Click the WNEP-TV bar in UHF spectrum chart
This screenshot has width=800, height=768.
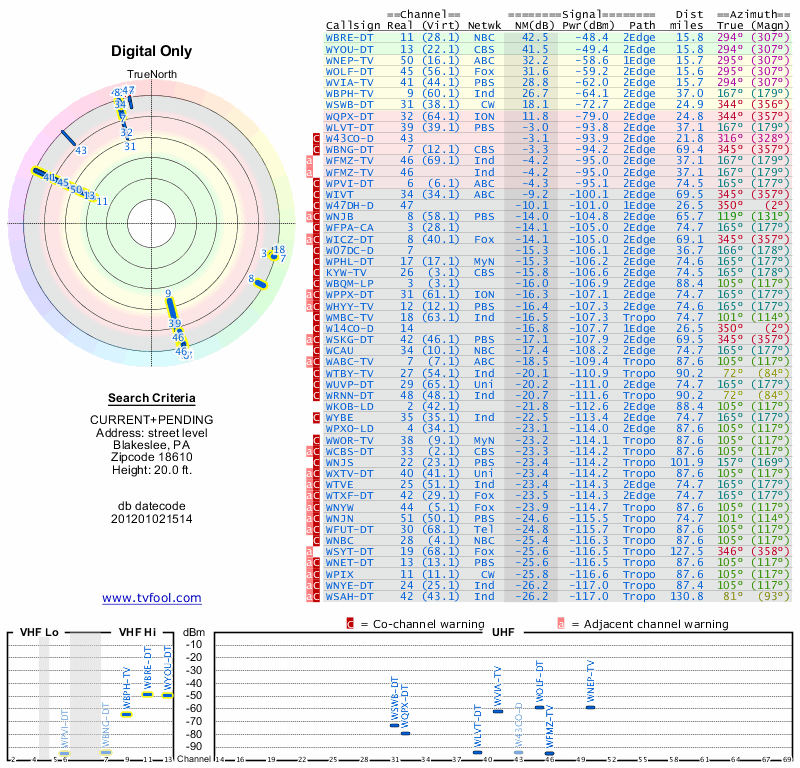pyautogui.click(x=590, y=706)
